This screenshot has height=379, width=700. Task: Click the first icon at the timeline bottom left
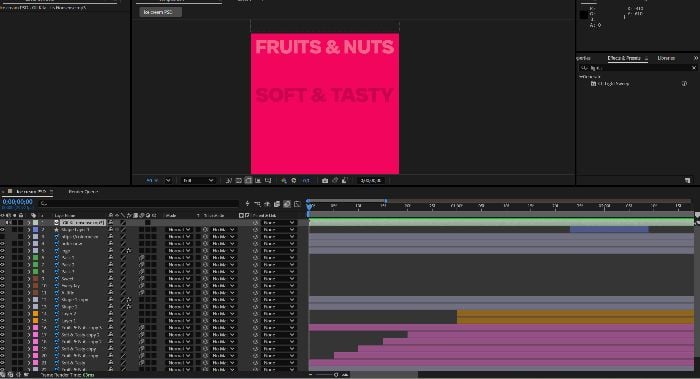[3, 375]
